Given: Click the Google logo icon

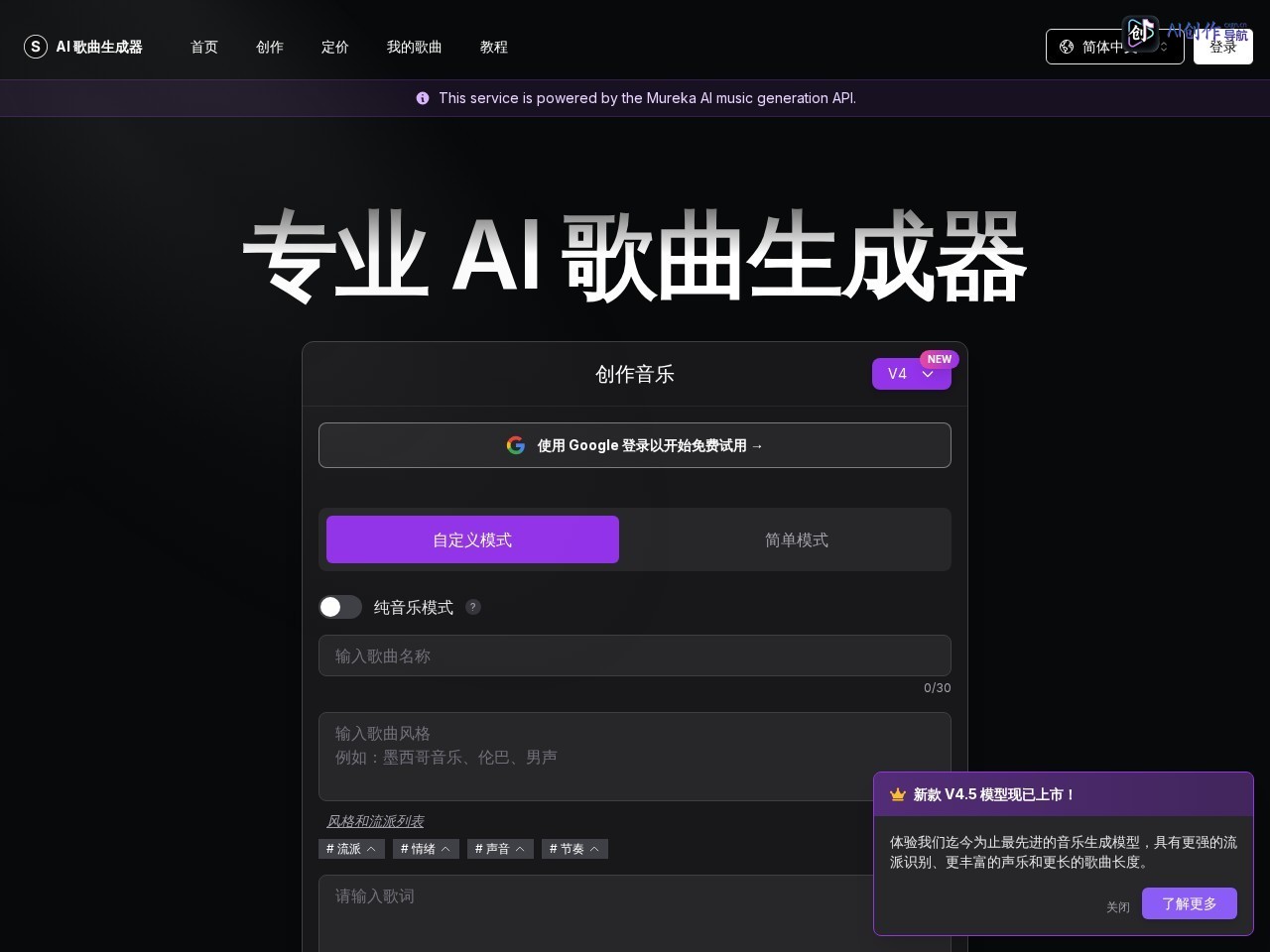Looking at the screenshot, I should (x=516, y=445).
